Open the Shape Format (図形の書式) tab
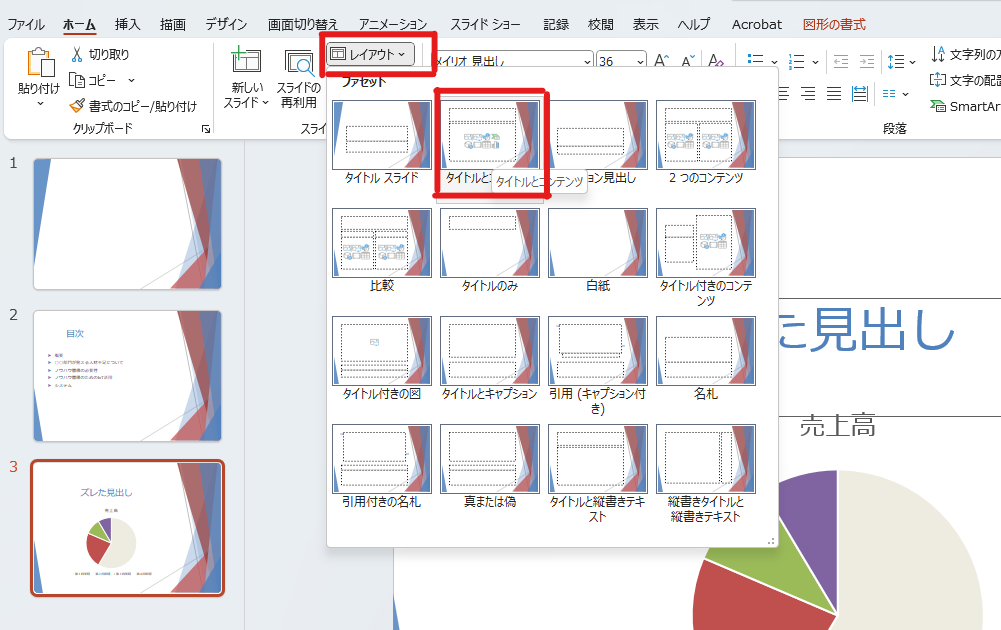 coord(834,24)
